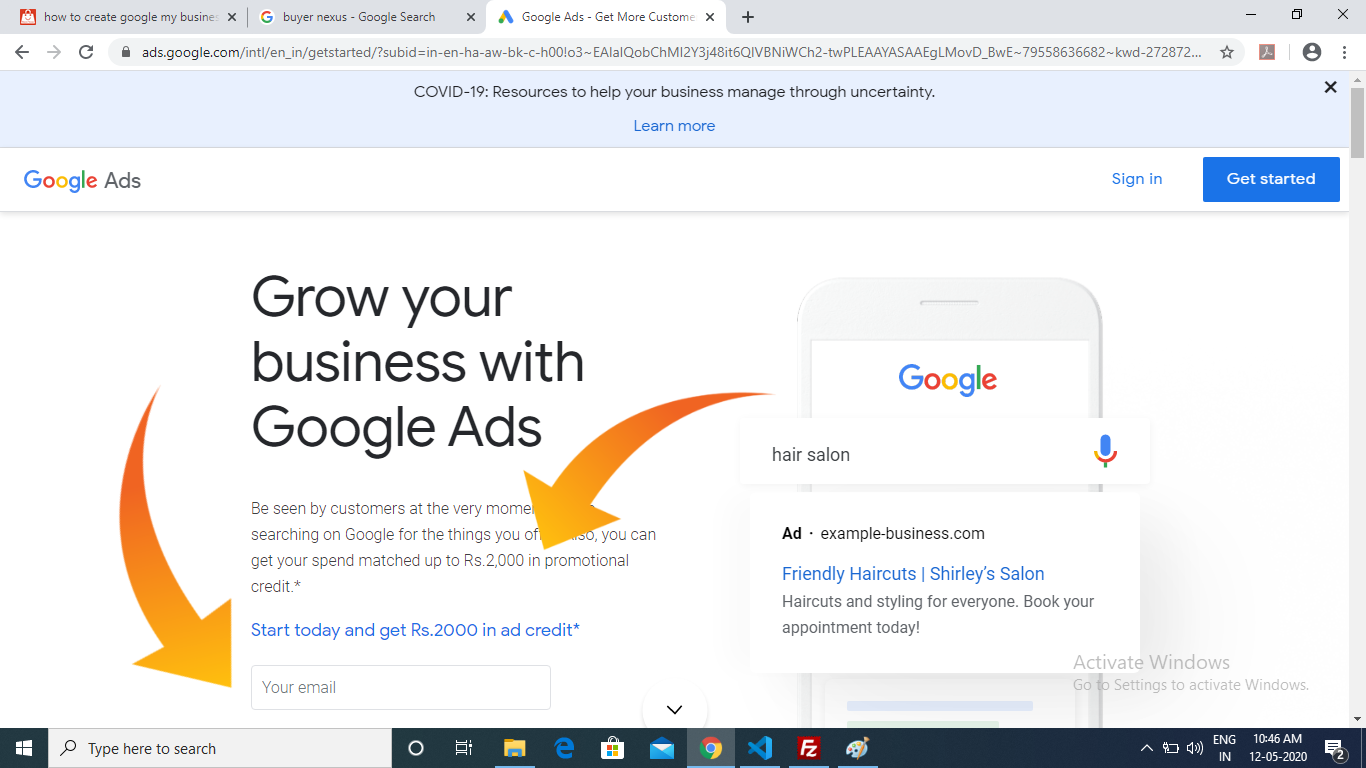Reload the Google Ads page
Viewport: 1366px width, 768px height.
tap(86, 52)
